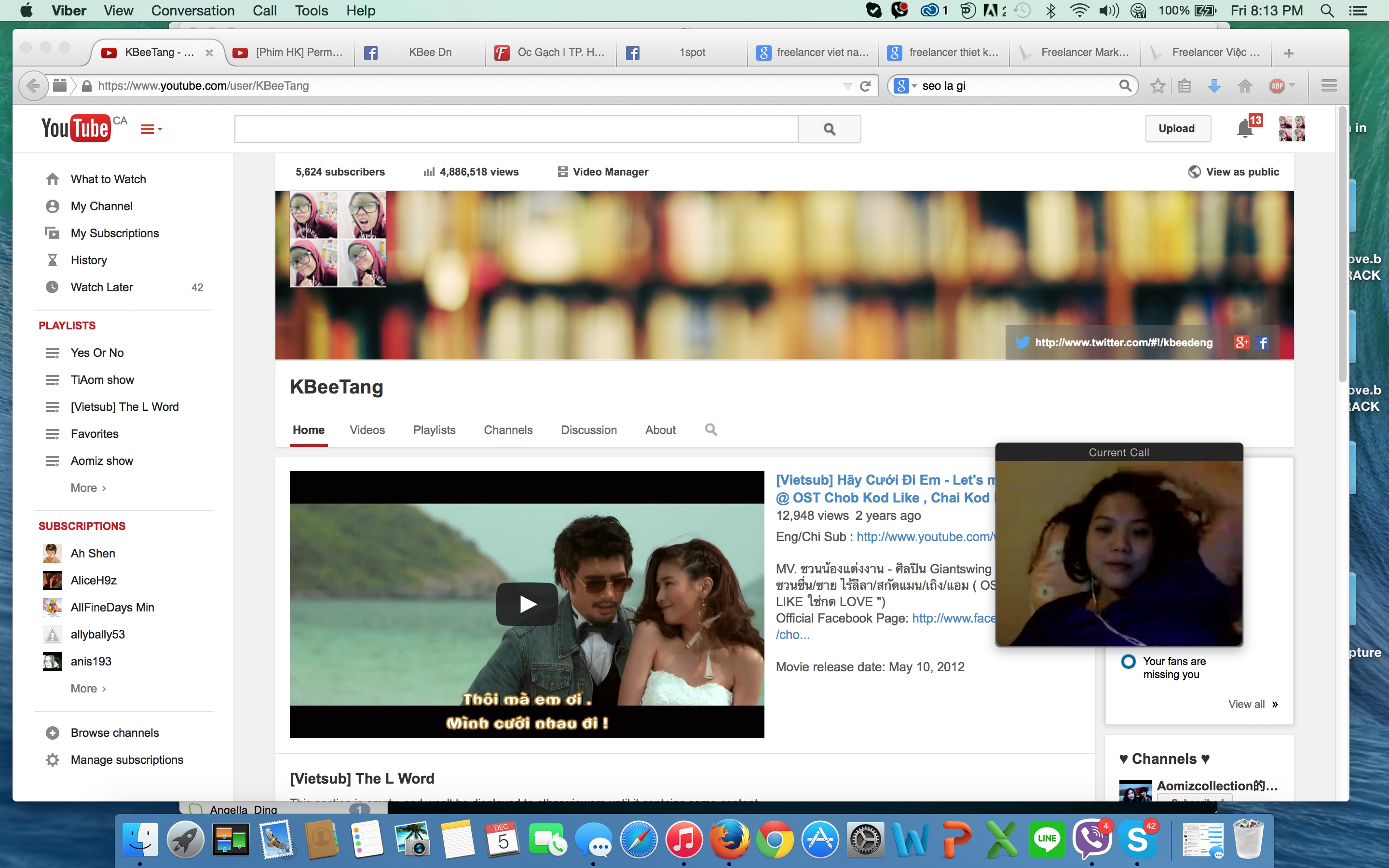Open [Vietsub] The L Word playlist
The image size is (1389, 868).
[124, 407]
